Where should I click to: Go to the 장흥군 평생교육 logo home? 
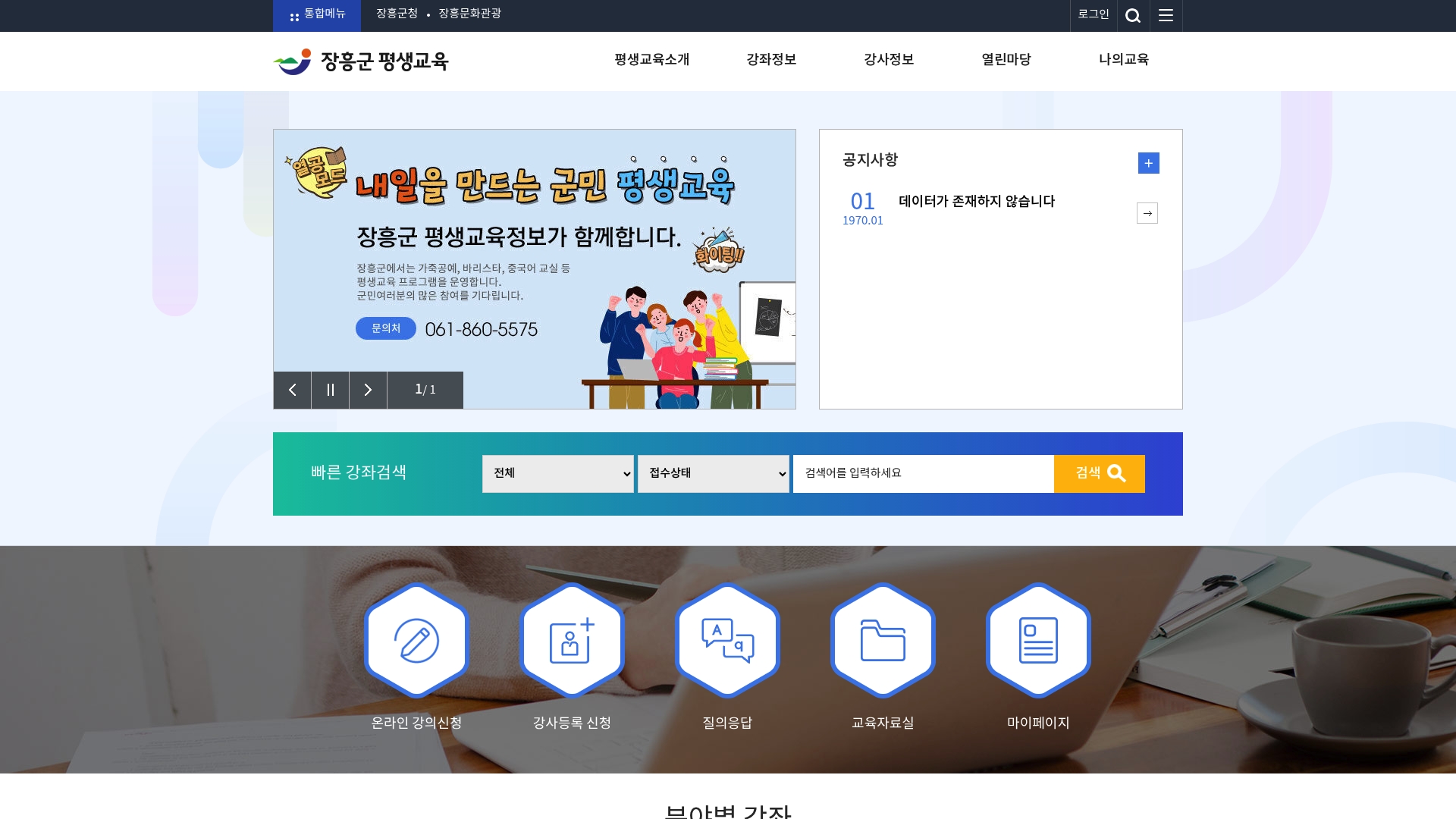pyautogui.click(x=361, y=61)
